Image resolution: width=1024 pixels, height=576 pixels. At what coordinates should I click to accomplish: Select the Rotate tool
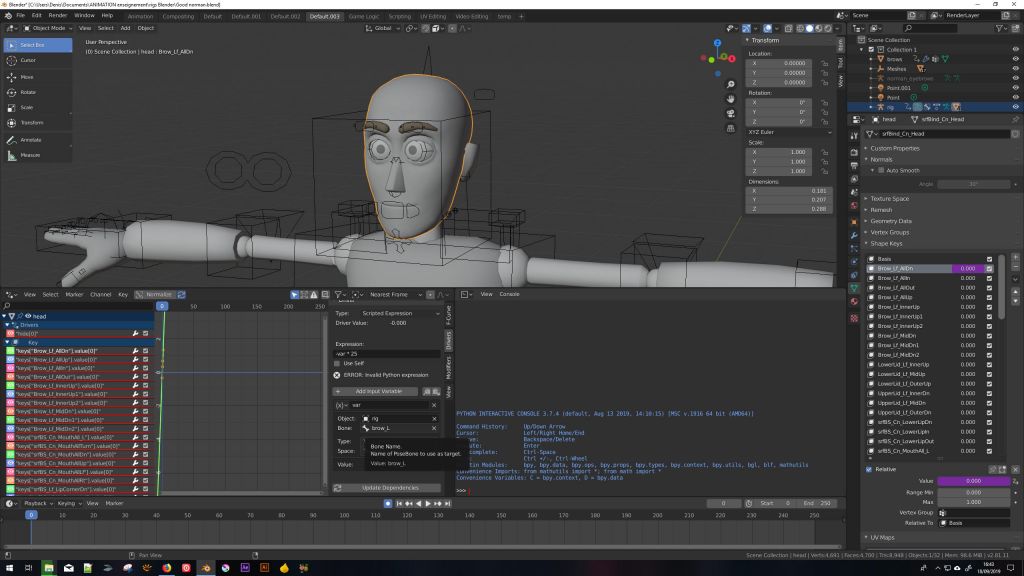38,92
